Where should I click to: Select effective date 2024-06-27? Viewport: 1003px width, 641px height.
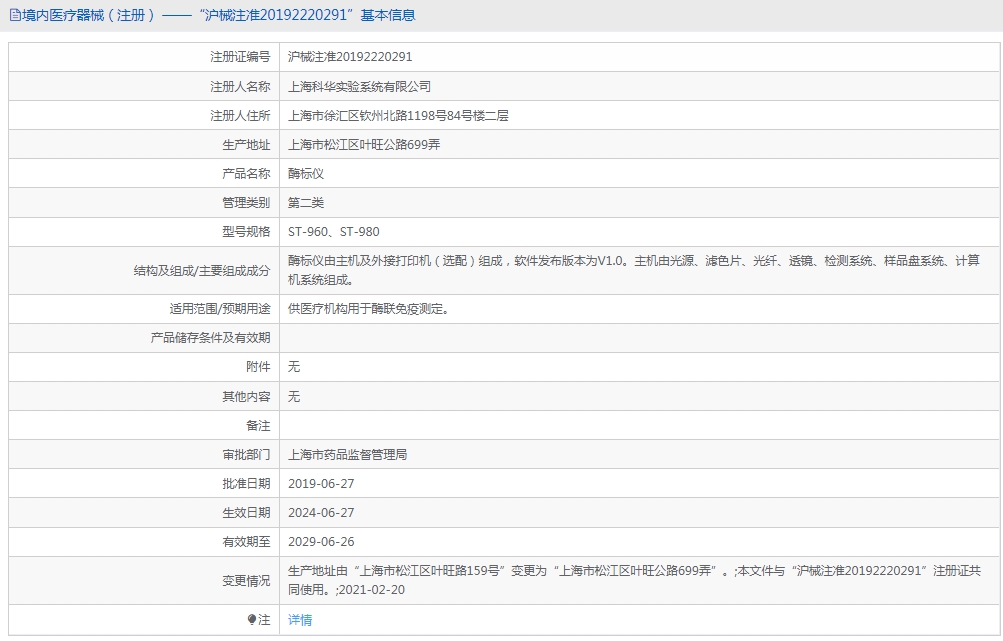coord(321,512)
